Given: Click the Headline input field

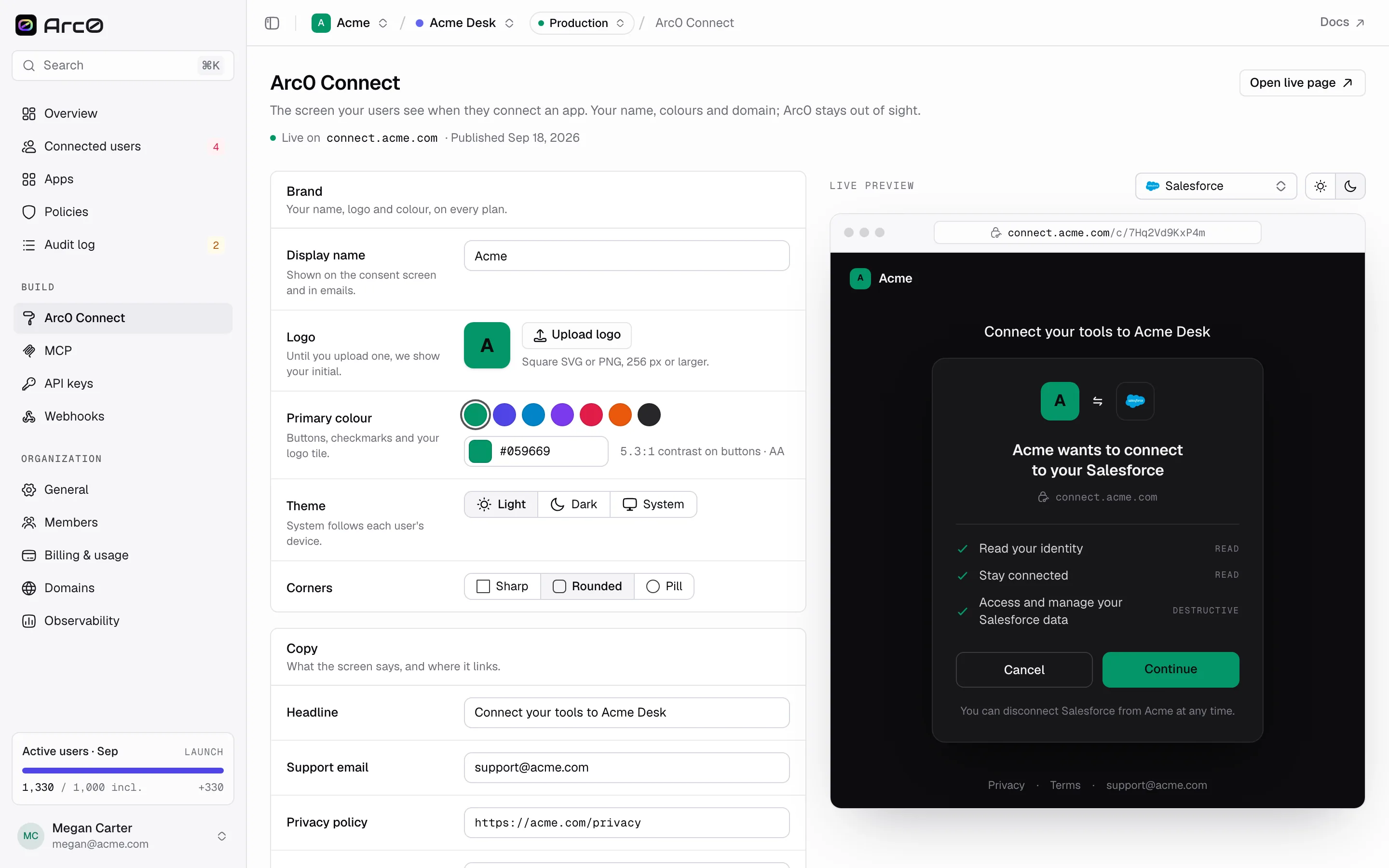Looking at the screenshot, I should tap(626, 712).
